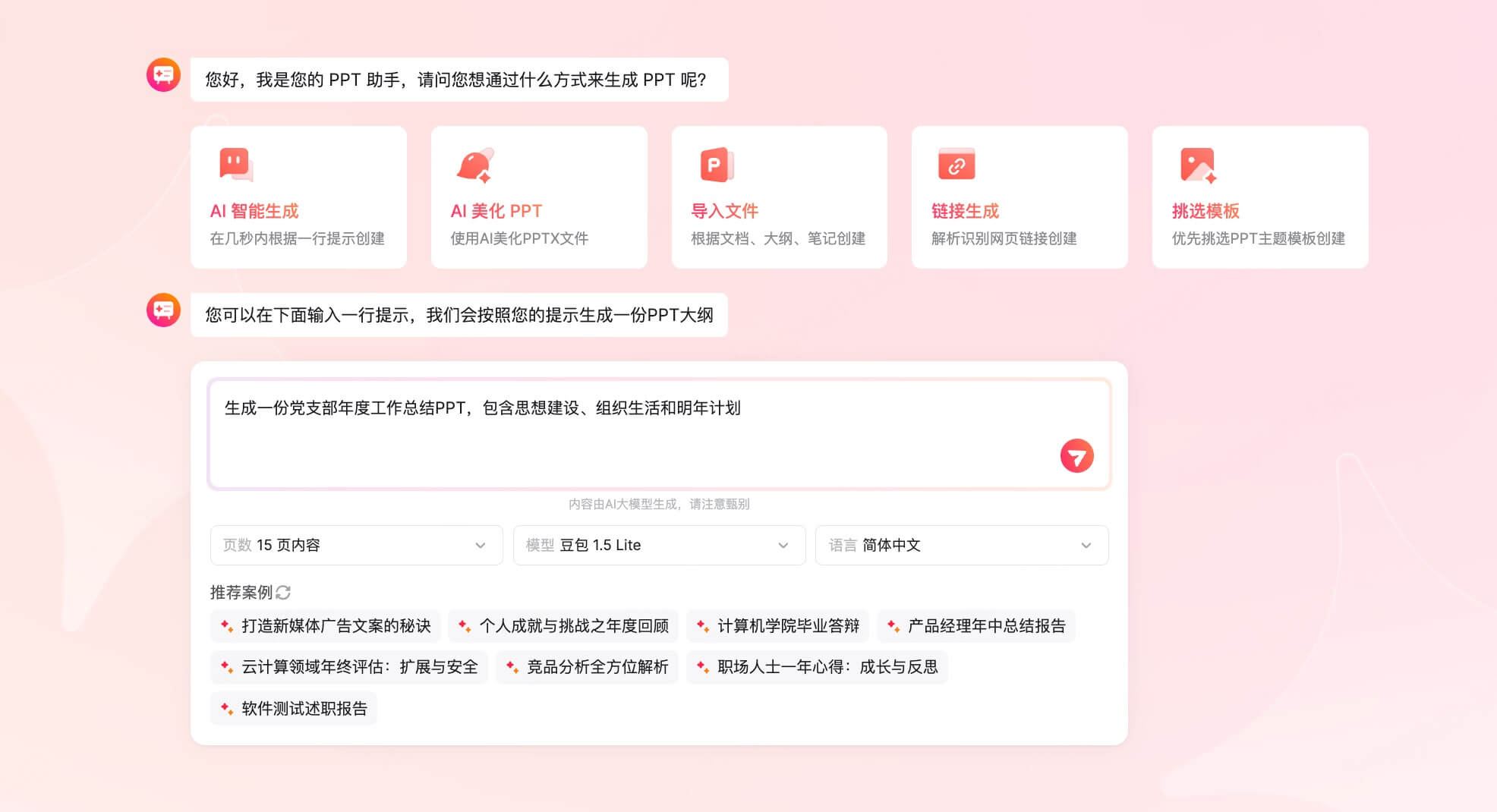Choose 产品经理年中总结报告 case
1497x812 pixels.
(x=976, y=626)
